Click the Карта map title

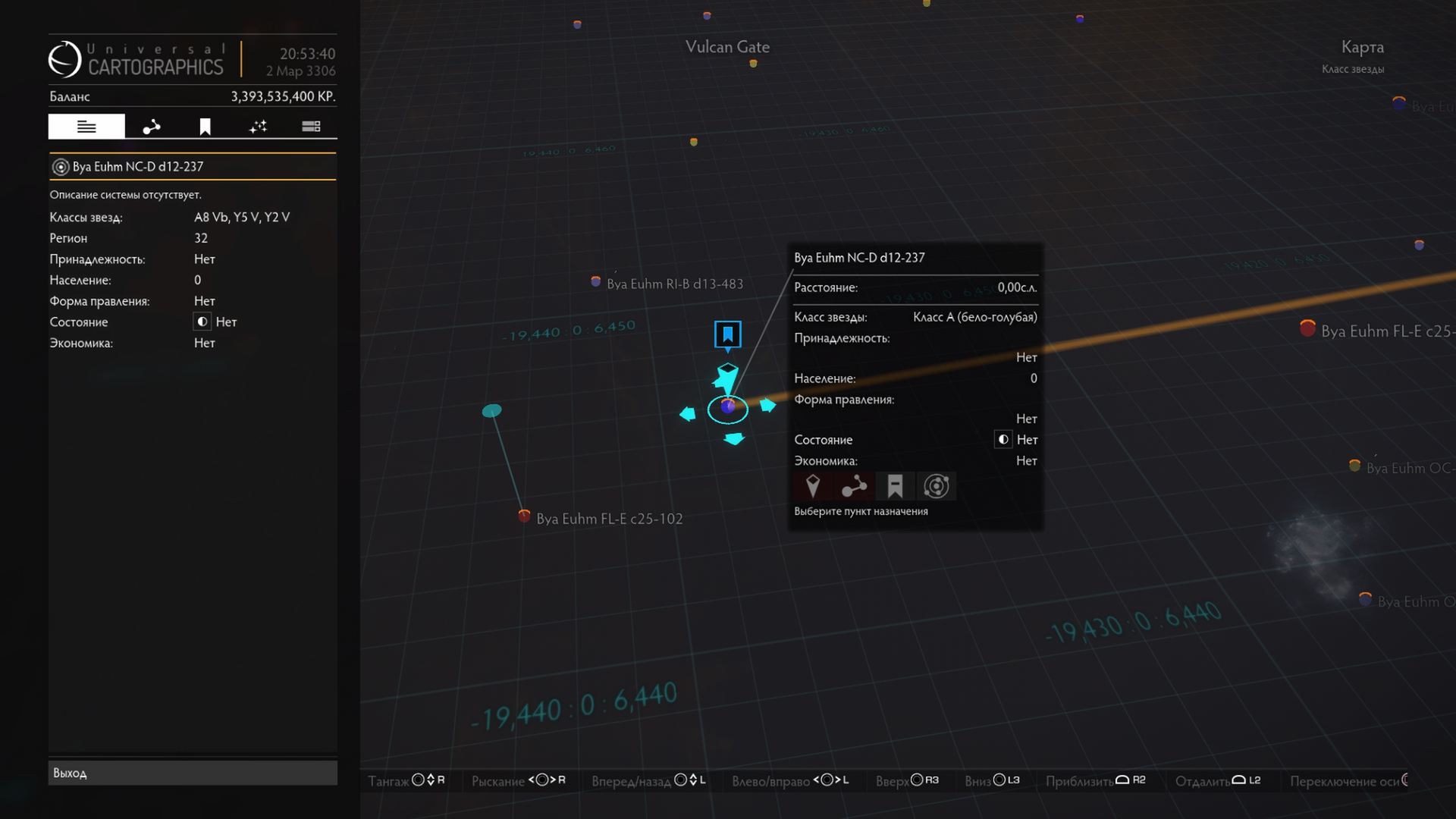coord(1362,47)
